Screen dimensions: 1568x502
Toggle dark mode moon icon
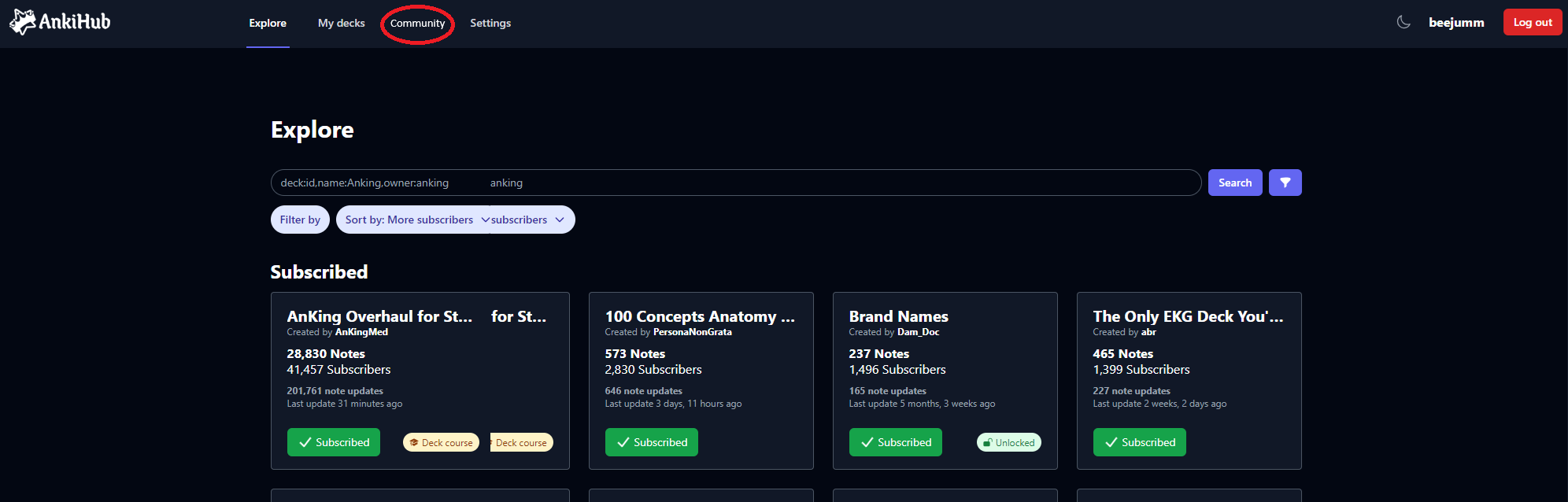tap(1403, 22)
